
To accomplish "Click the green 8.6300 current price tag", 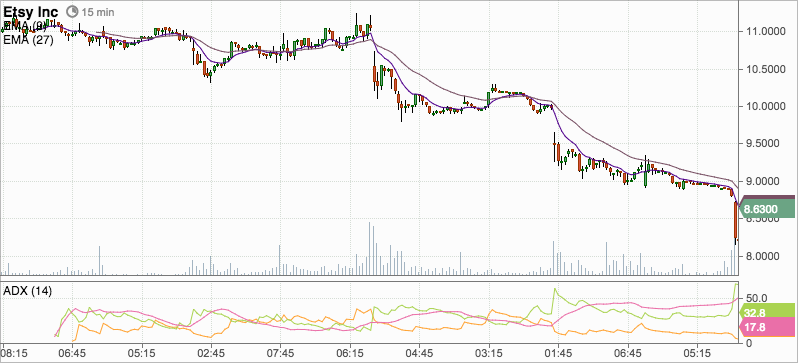I will (x=766, y=209).
